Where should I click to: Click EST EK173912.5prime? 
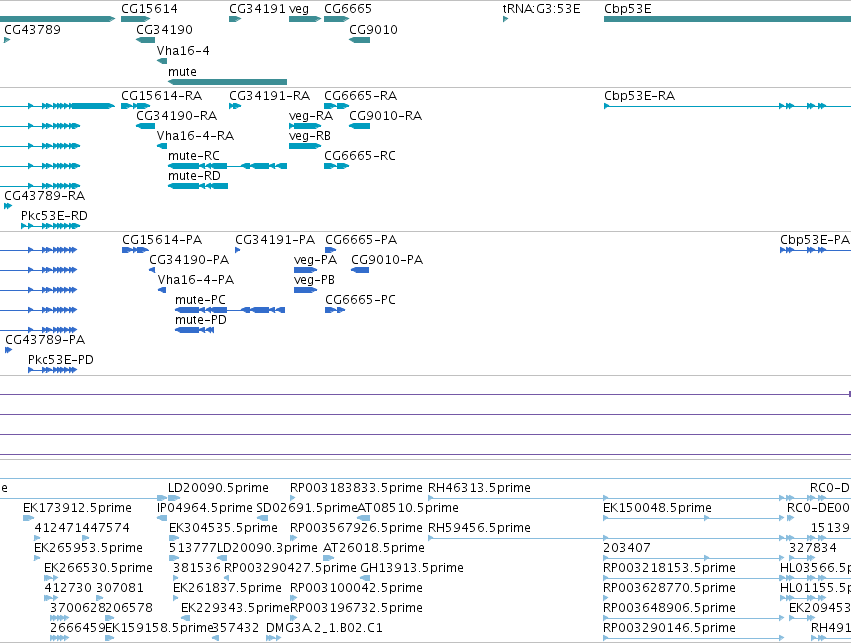pos(77,508)
